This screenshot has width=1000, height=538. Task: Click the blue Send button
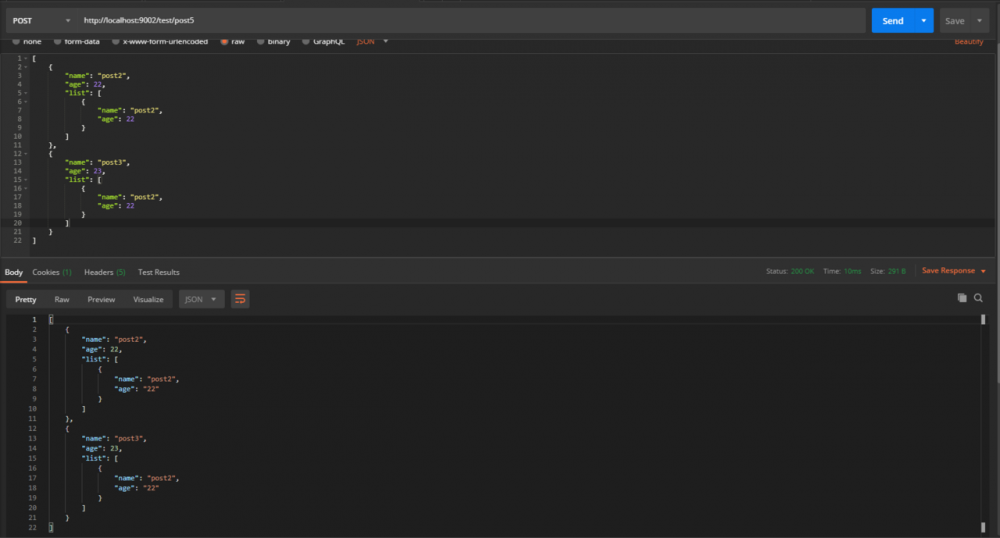[x=893, y=20]
